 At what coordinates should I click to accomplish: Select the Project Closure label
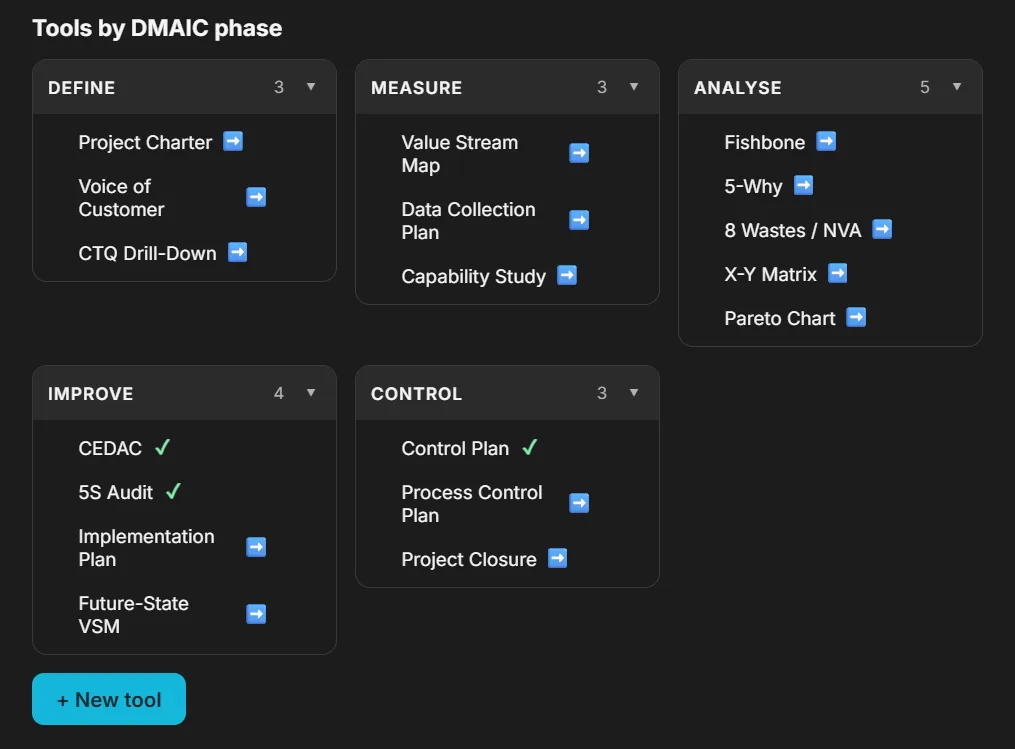[x=469, y=559]
